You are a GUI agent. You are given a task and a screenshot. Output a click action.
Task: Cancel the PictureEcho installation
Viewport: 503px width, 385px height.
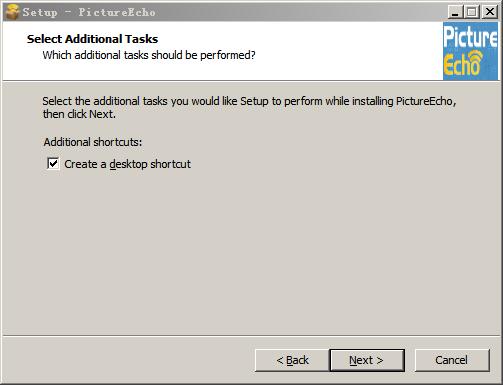coord(452,360)
